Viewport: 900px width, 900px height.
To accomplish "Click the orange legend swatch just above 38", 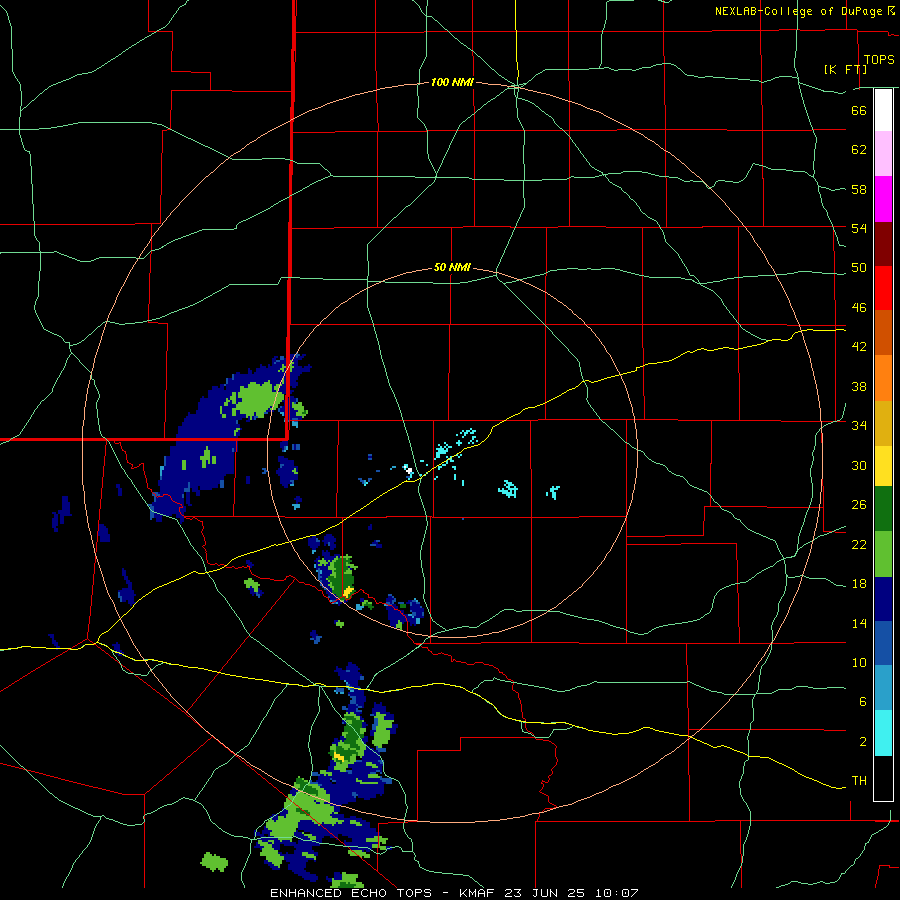I will tap(883, 378).
